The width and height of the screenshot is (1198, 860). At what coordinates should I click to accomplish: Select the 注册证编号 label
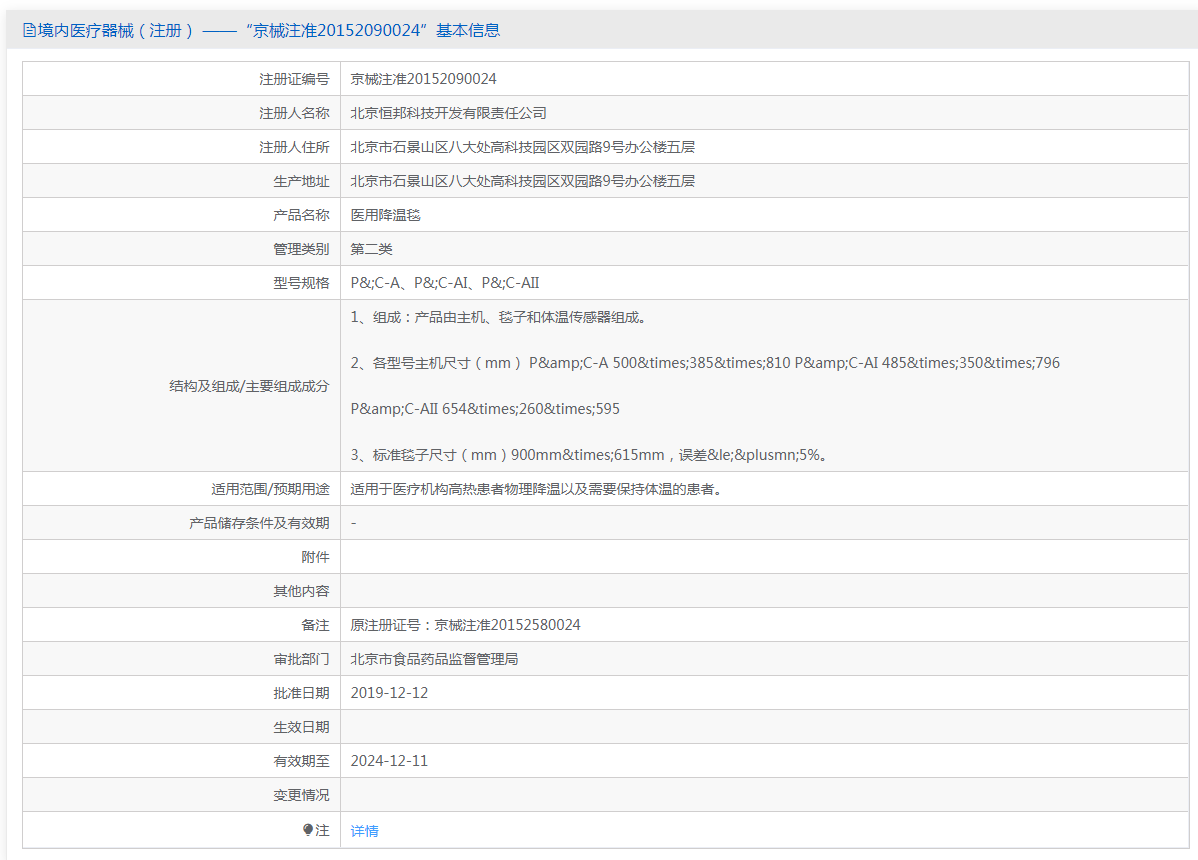(294, 79)
